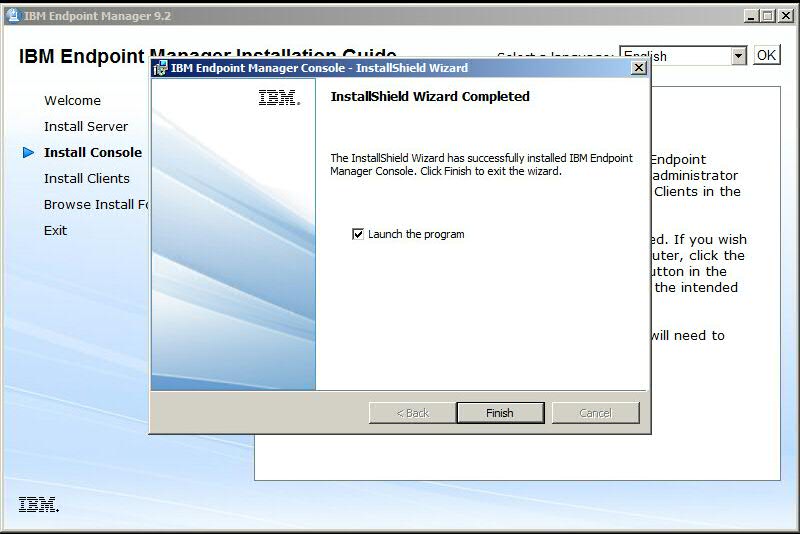The width and height of the screenshot is (800, 534).
Task: Open the Browse Install Folders sidebar item
Action: pyautogui.click(x=96, y=205)
